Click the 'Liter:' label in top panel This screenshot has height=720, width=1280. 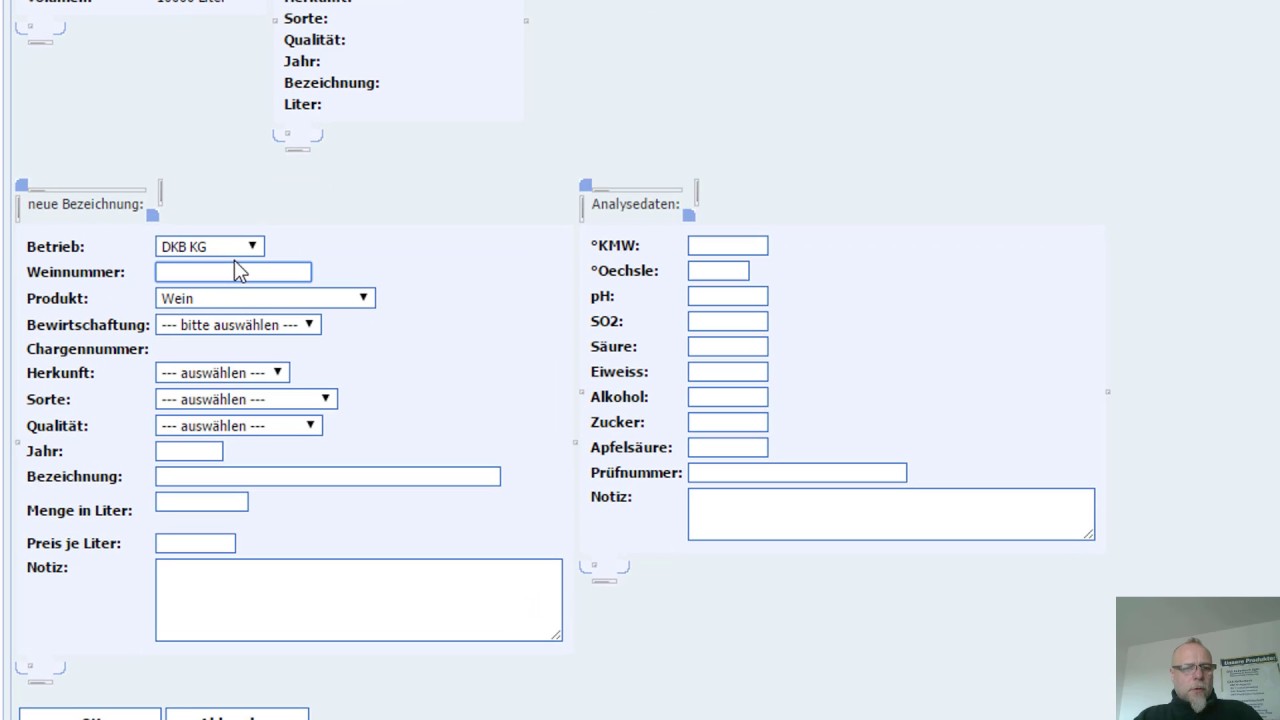coord(302,104)
